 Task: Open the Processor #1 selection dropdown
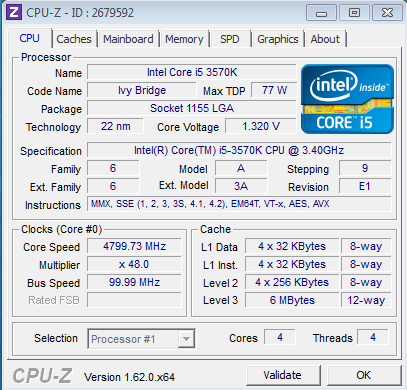[141, 339]
